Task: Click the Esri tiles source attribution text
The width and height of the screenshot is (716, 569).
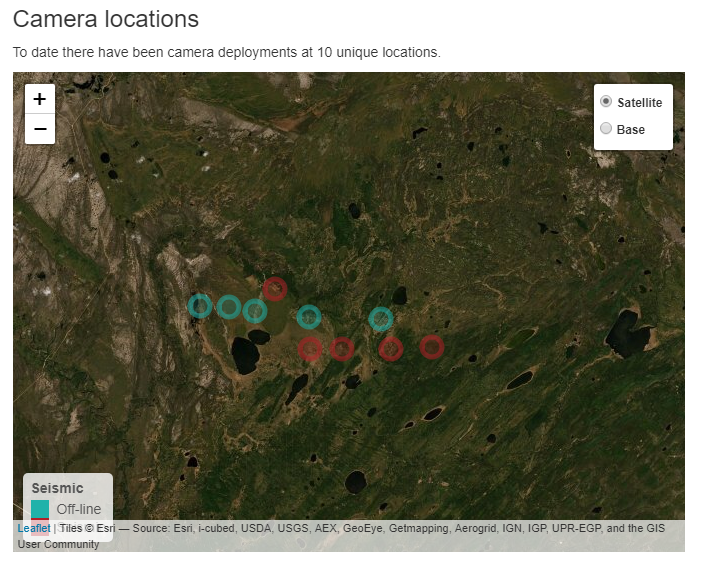Action: click(341, 536)
